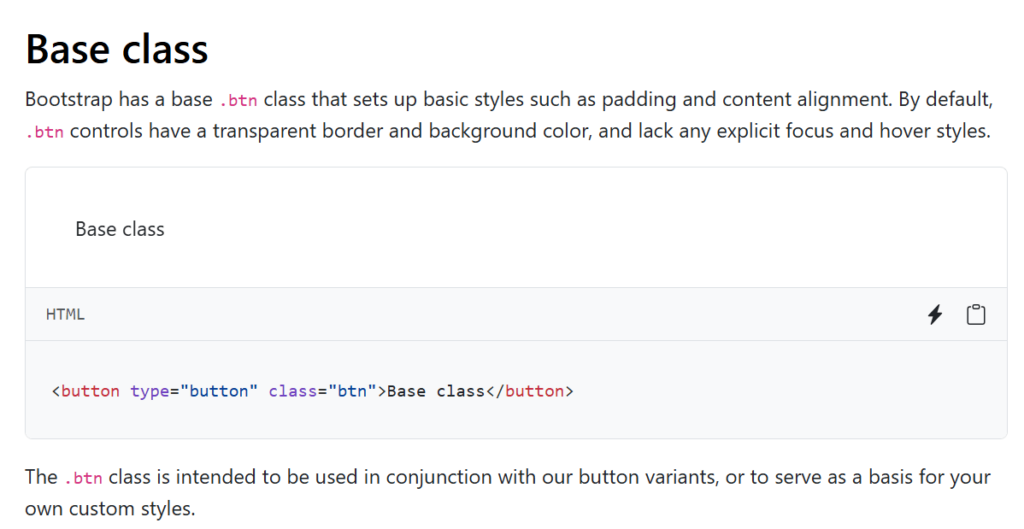Click the .btn code before 'controls have'
Viewport: 1024px width, 529px height.
[45, 132]
